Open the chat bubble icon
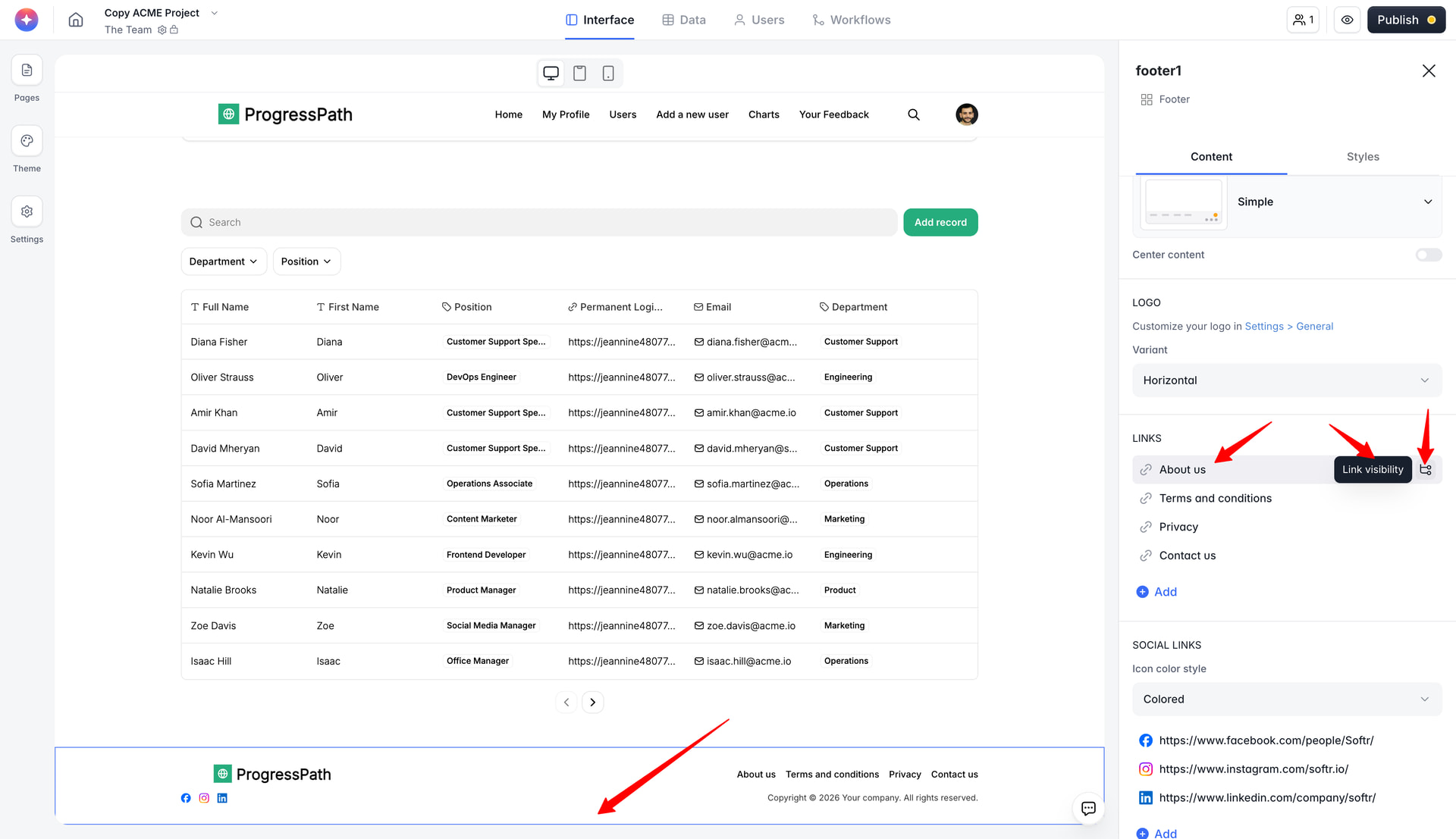This screenshot has height=839, width=1456. [x=1088, y=808]
